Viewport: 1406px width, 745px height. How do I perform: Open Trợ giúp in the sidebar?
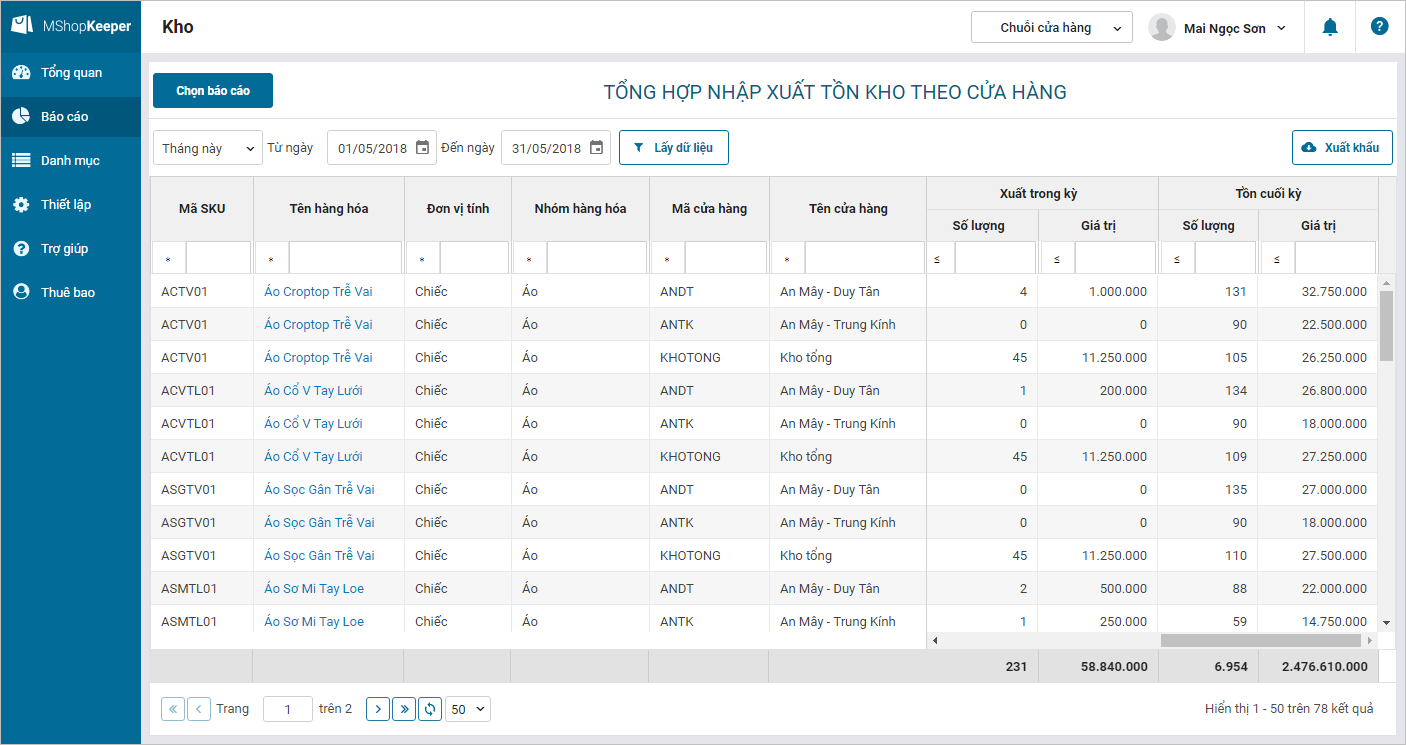coord(70,249)
